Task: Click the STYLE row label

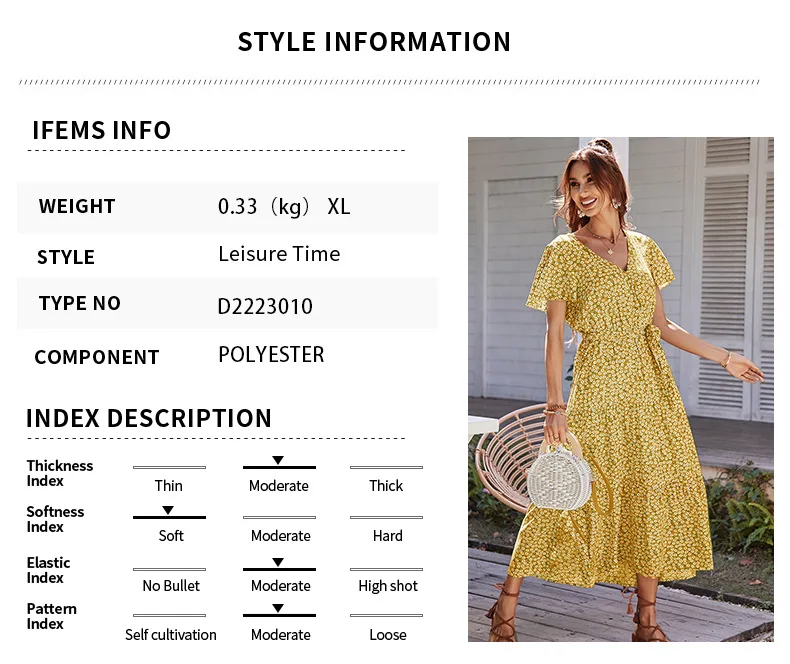Action: [66, 257]
